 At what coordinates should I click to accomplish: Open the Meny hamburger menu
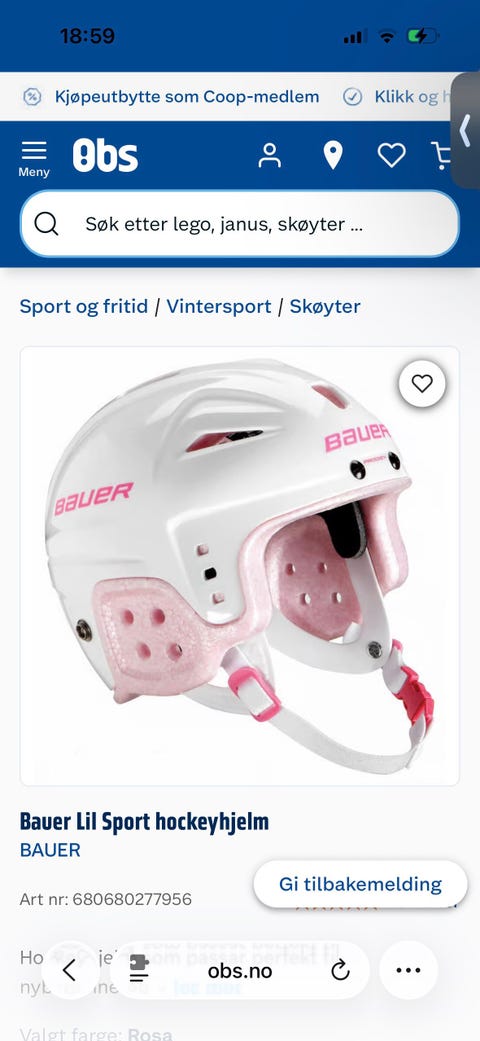34,159
